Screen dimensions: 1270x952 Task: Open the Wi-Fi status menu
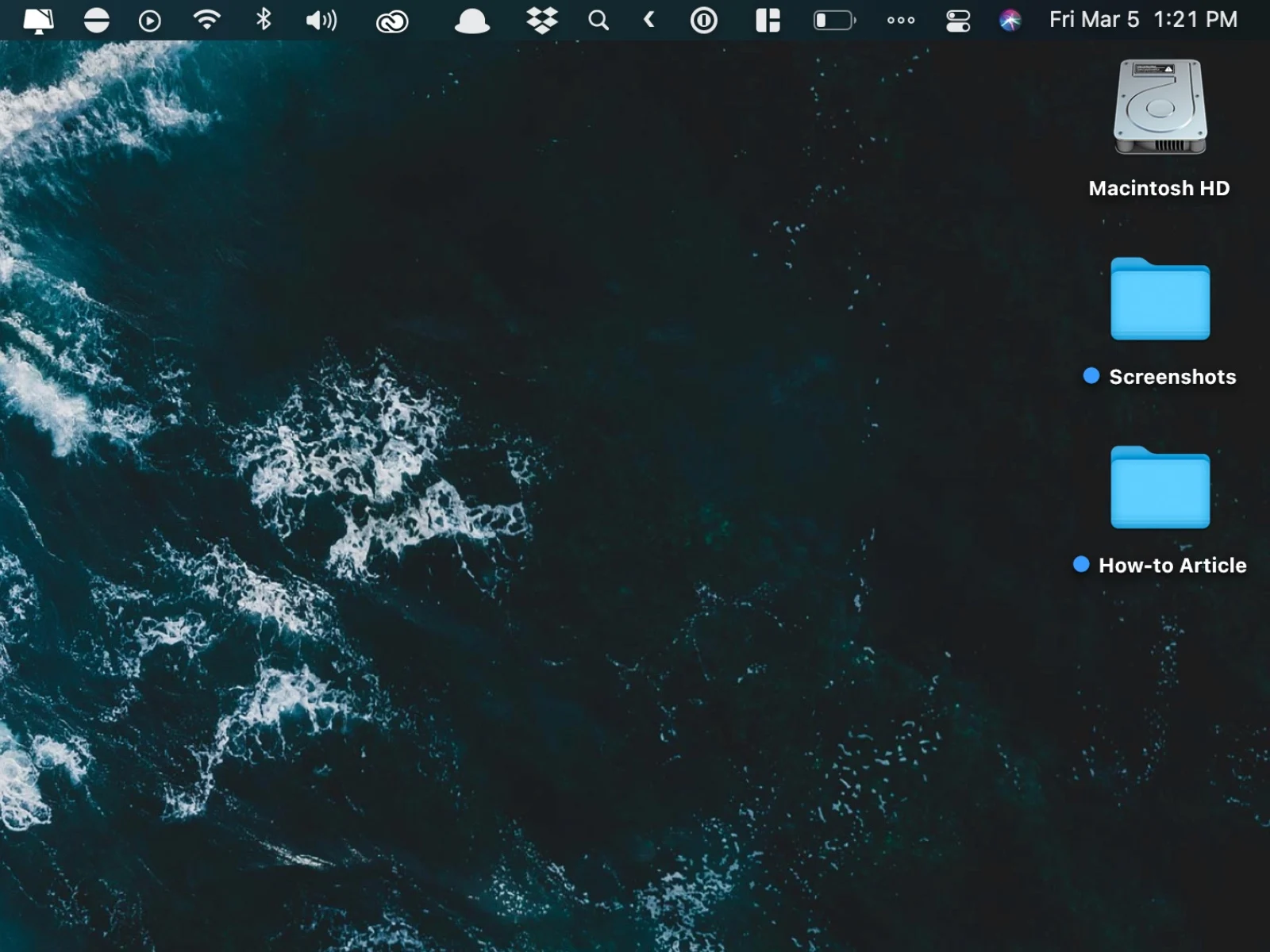tap(207, 20)
